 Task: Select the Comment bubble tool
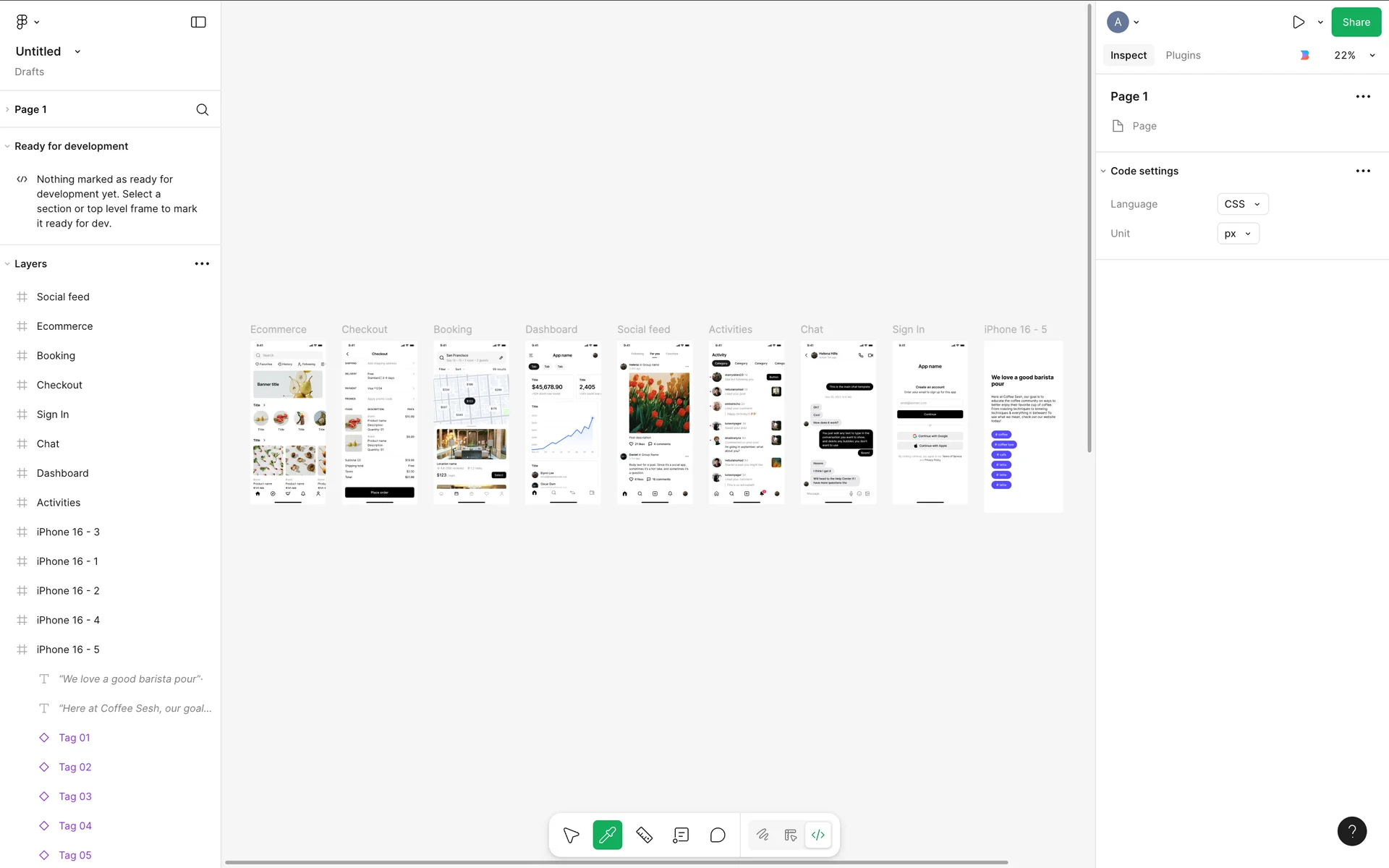click(x=718, y=835)
